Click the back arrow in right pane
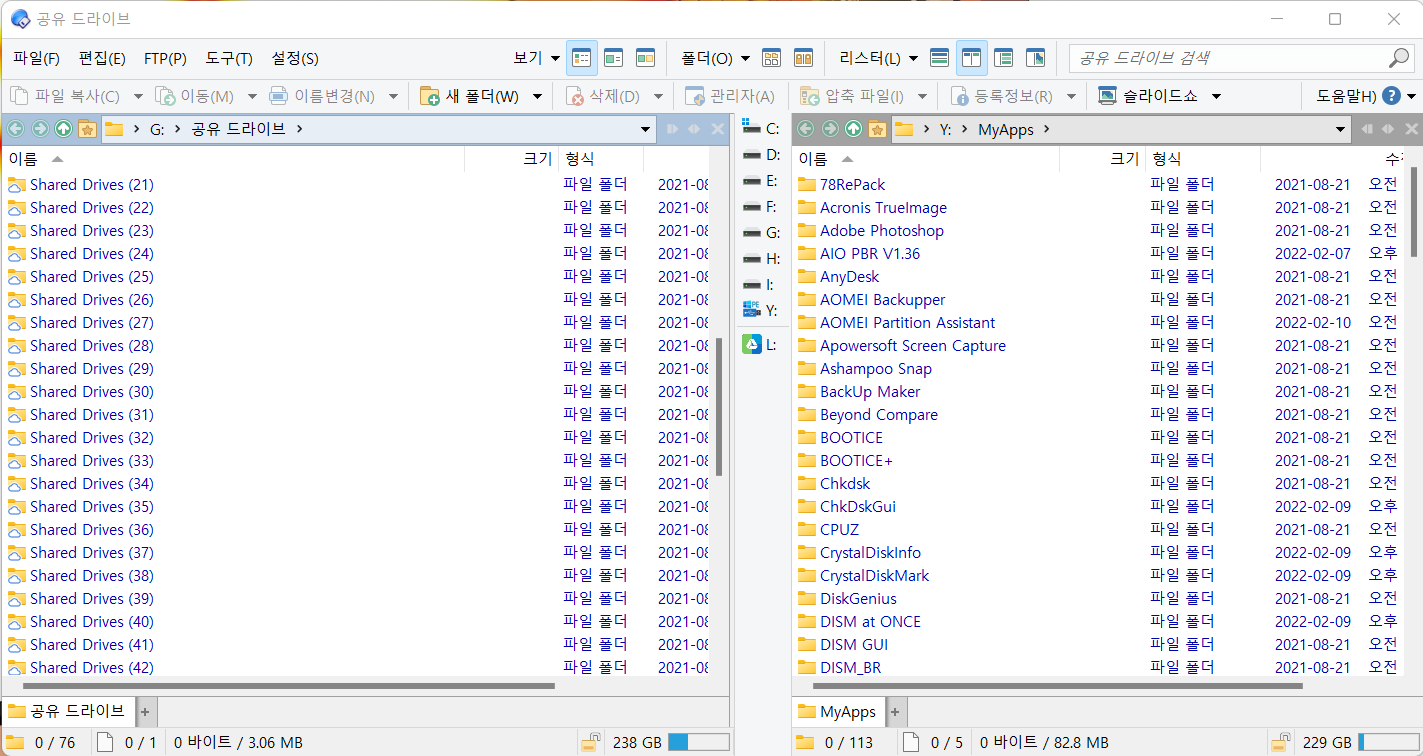Image resolution: width=1423 pixels, height=756 pixels. click(805, 129)
